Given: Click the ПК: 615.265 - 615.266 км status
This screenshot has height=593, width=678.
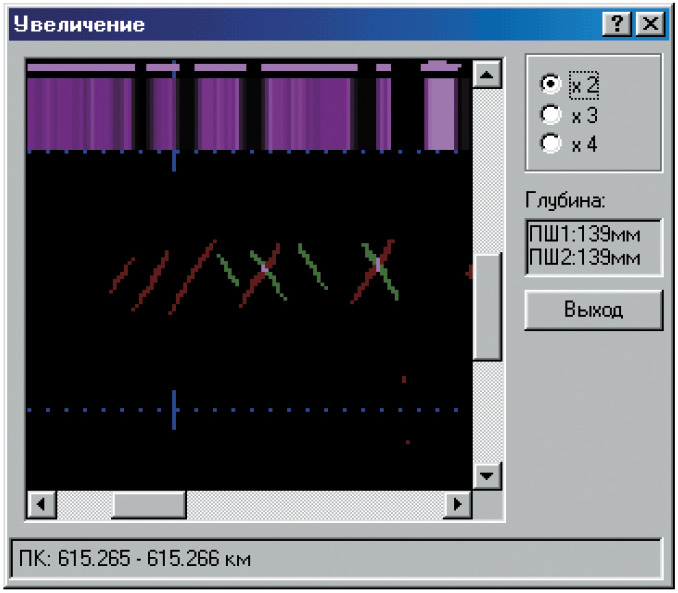Looking at the screenshot, I should point(135,558).
